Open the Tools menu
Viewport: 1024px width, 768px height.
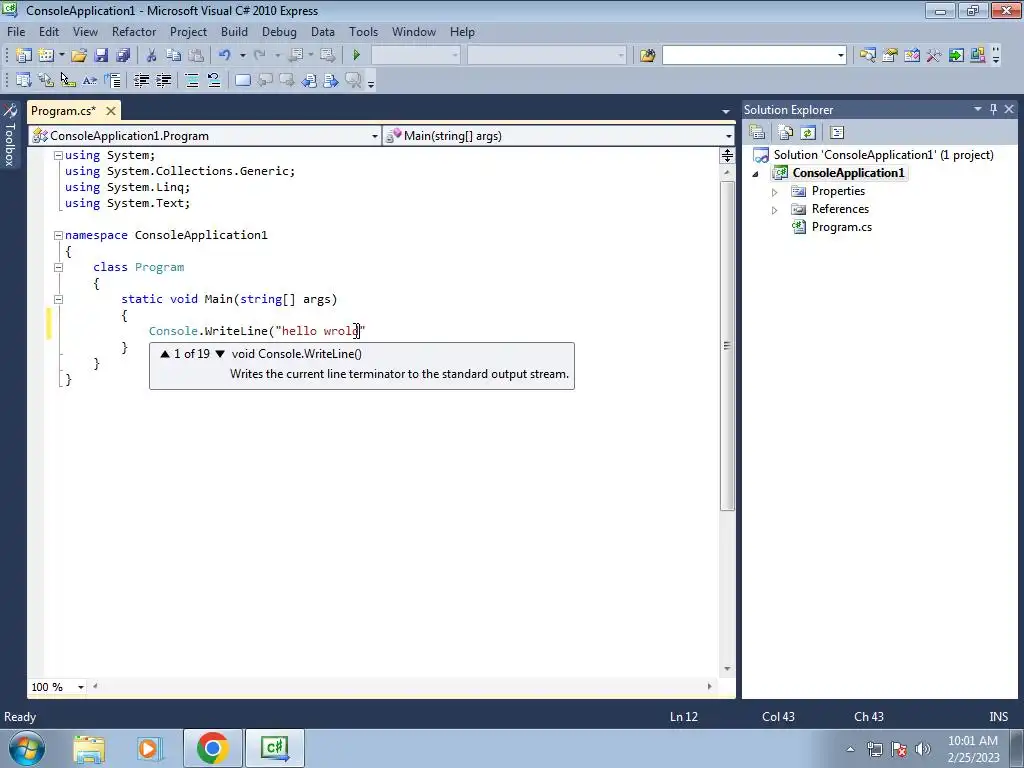click(363, 31)
